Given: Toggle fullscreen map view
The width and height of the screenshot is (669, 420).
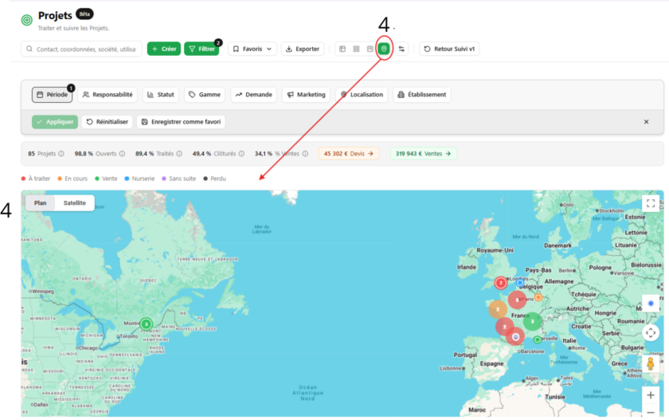Looking at the screenshot, I should (x=651, y=203).
